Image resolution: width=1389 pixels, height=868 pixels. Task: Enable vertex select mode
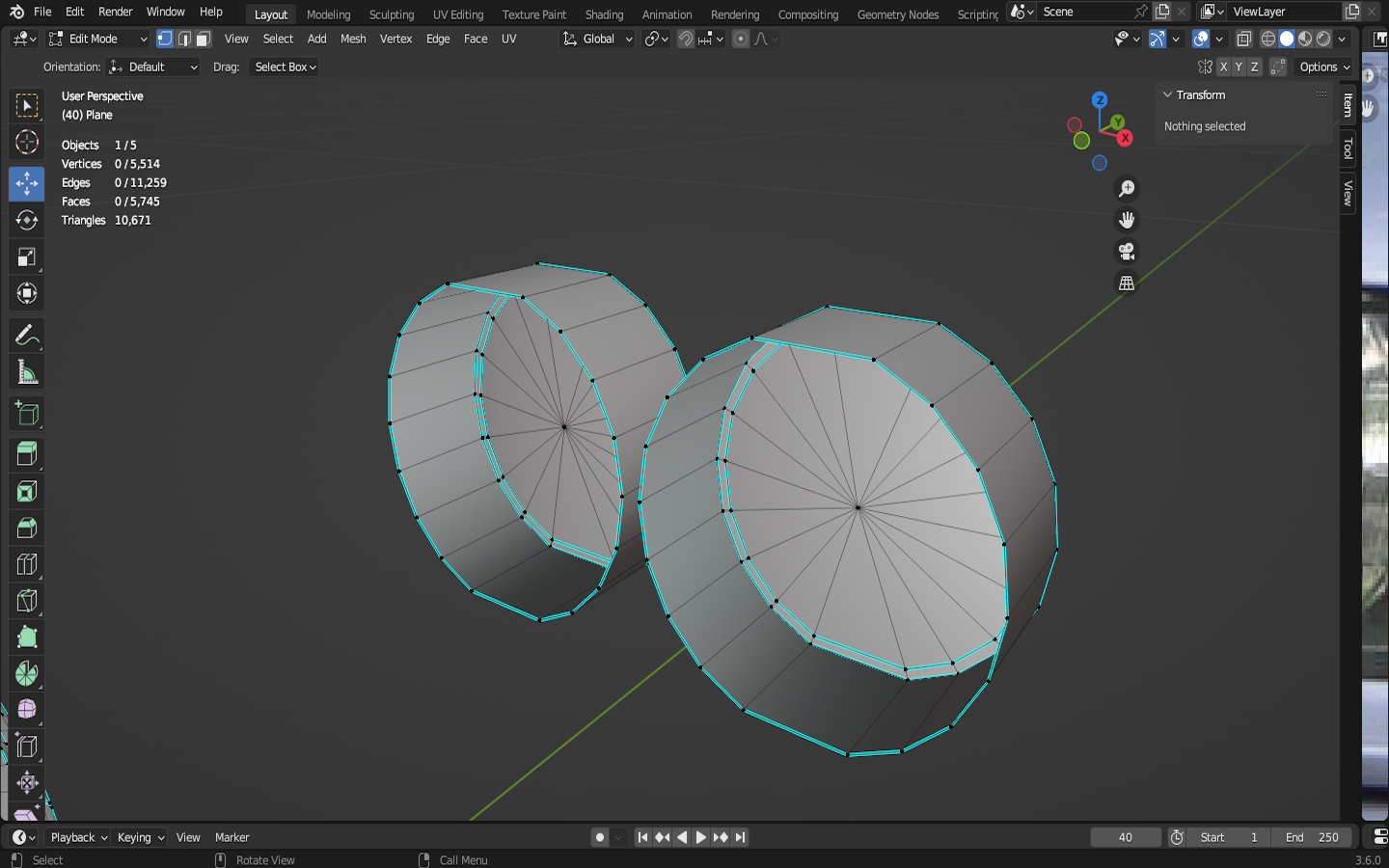pos(165,39)
